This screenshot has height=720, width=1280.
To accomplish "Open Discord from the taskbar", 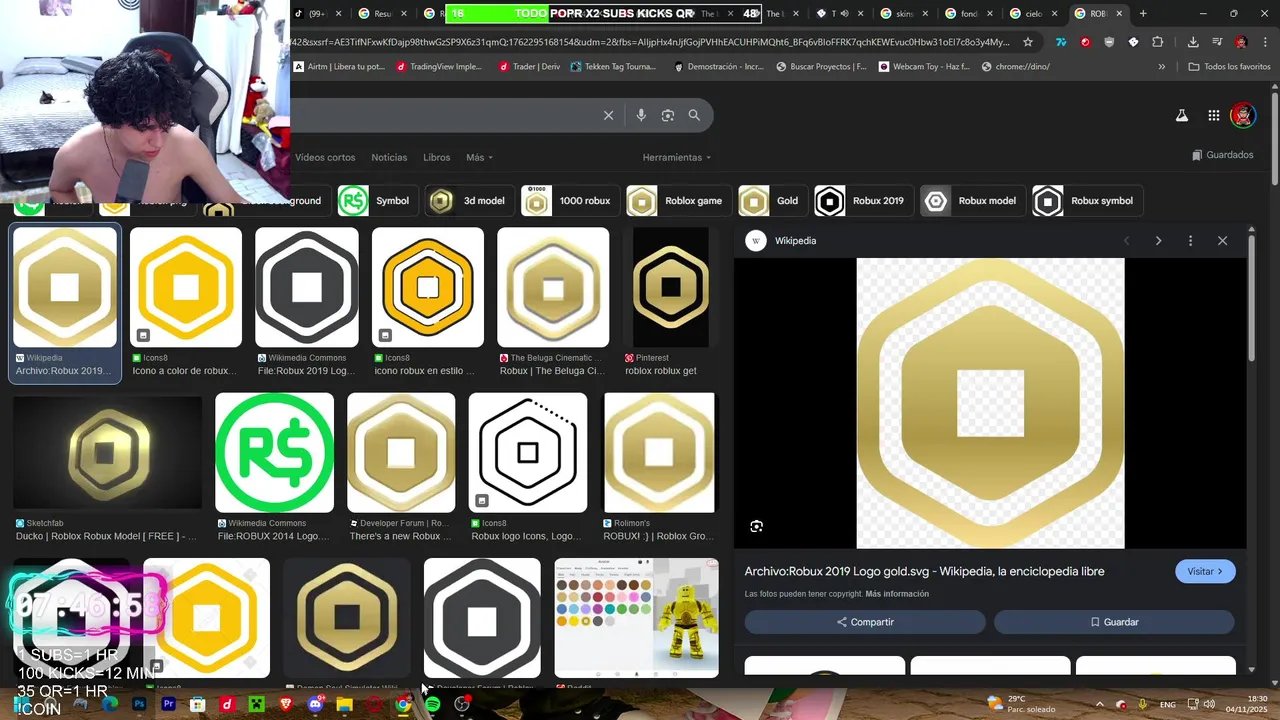I will (315, 704).
